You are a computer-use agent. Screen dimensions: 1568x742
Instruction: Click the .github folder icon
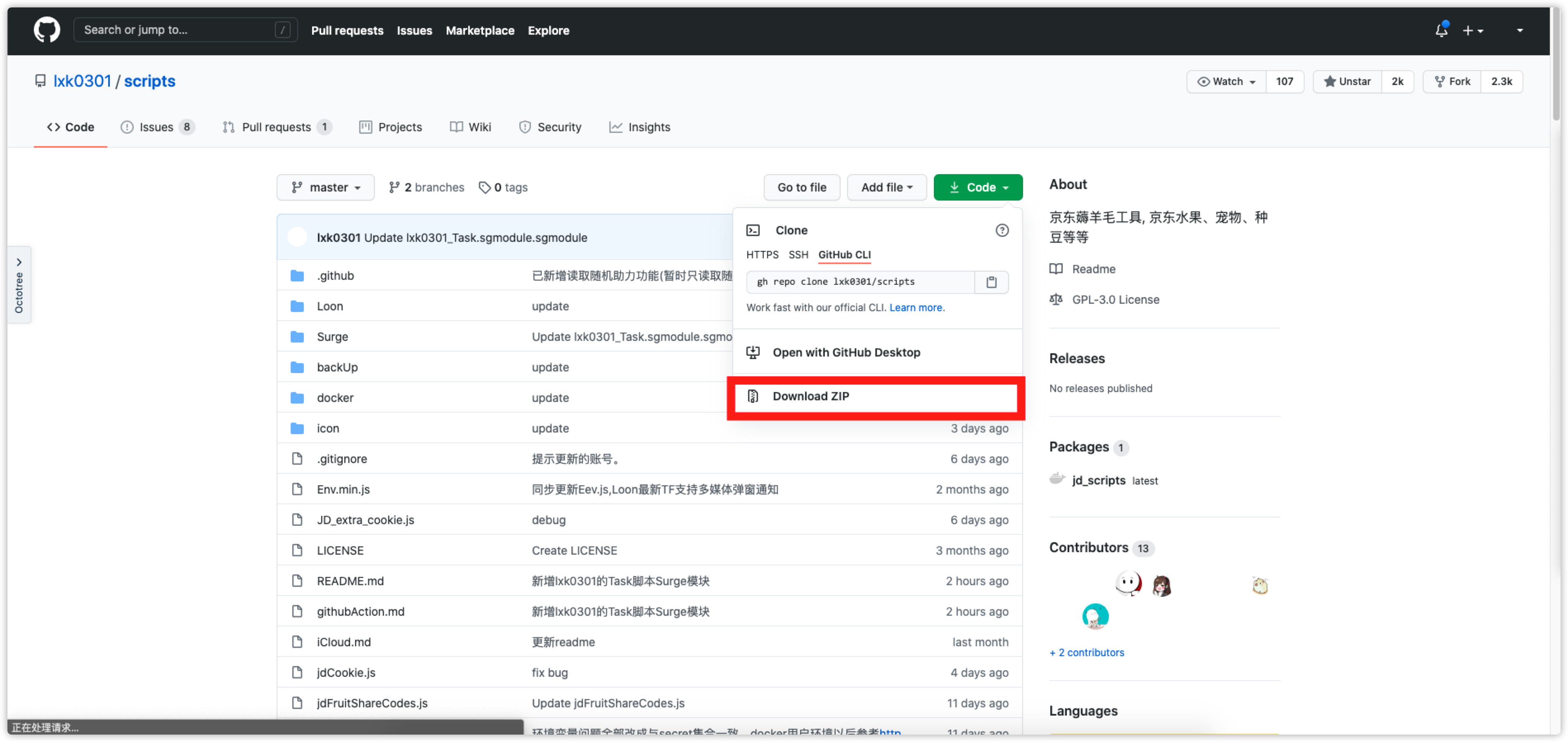[x=297, y=276]
